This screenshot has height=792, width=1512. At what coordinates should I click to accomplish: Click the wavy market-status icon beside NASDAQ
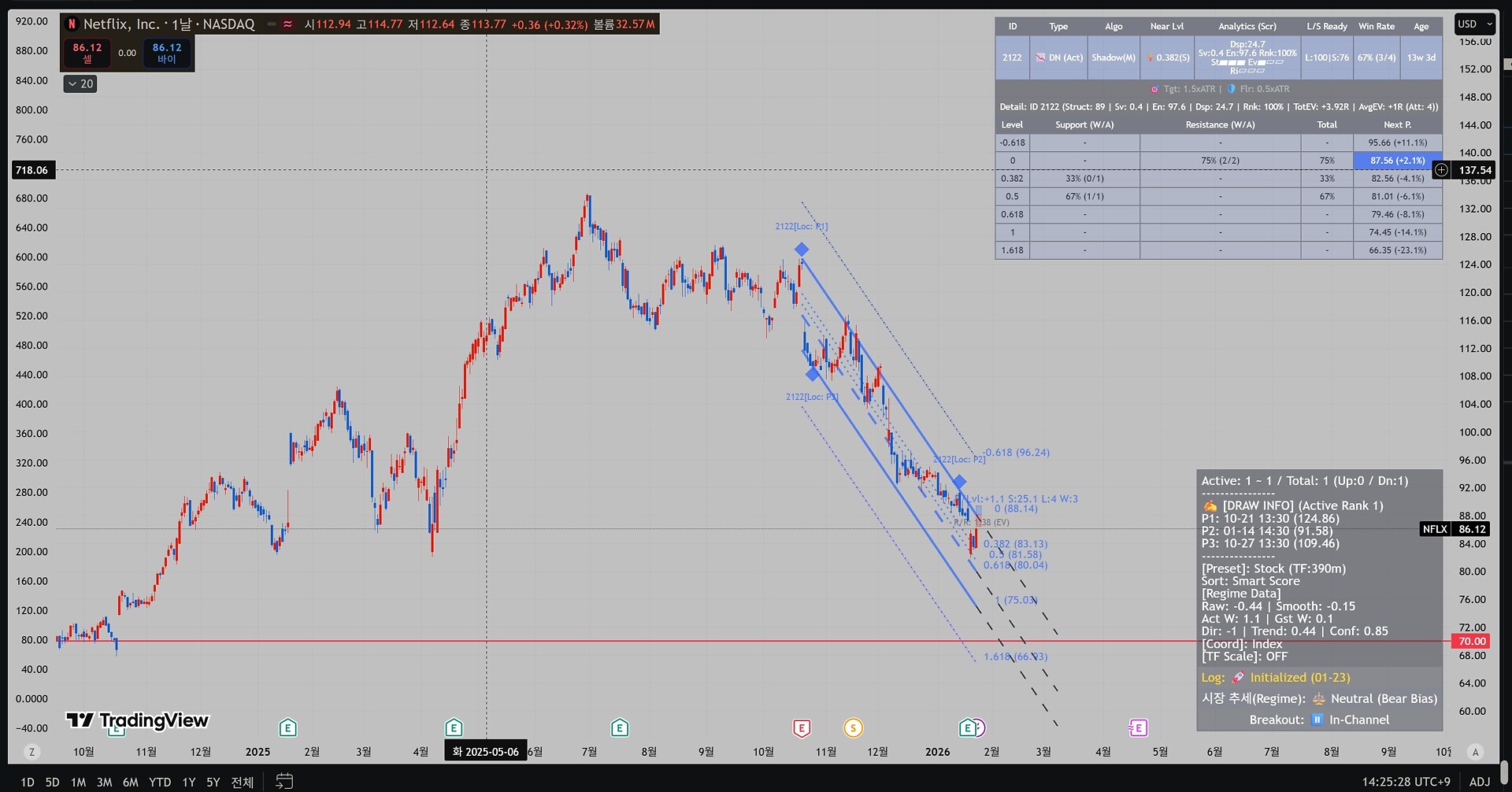288,24
